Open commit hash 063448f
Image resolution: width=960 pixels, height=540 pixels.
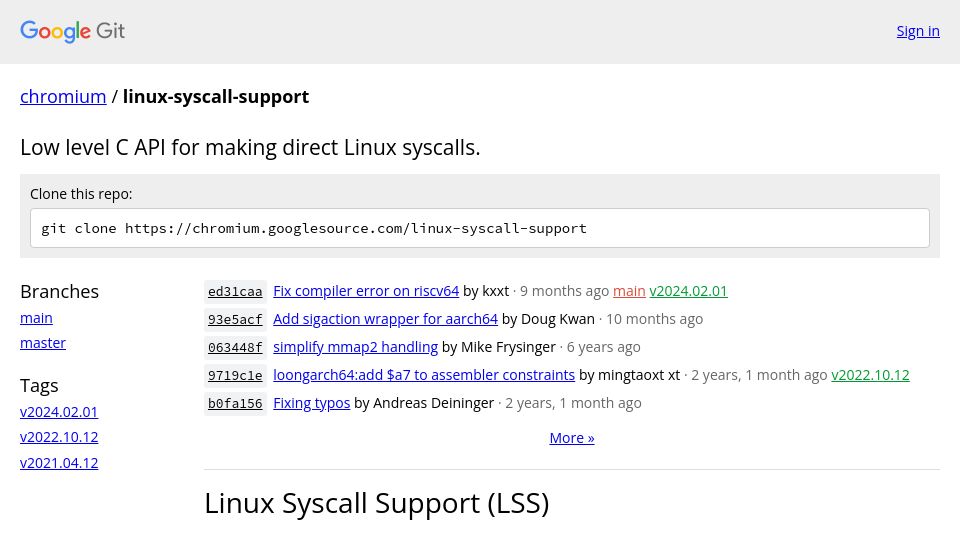coord(235,348)
